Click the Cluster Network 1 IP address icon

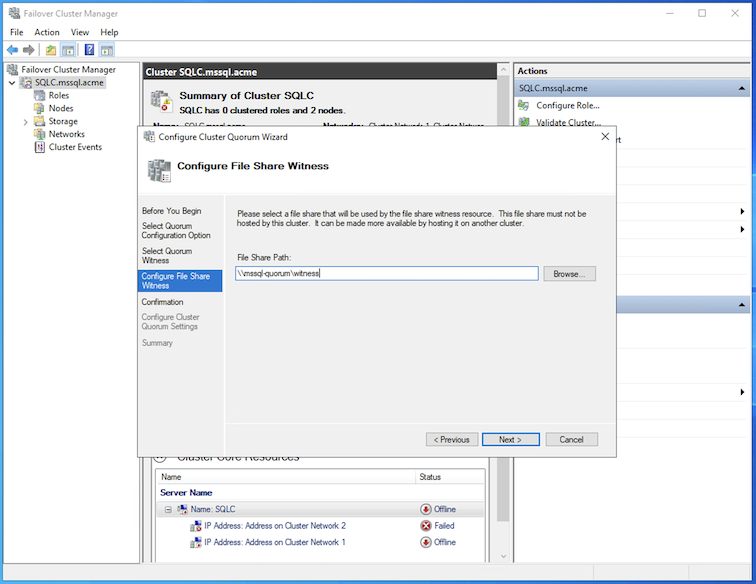click(x=195, y=543)
